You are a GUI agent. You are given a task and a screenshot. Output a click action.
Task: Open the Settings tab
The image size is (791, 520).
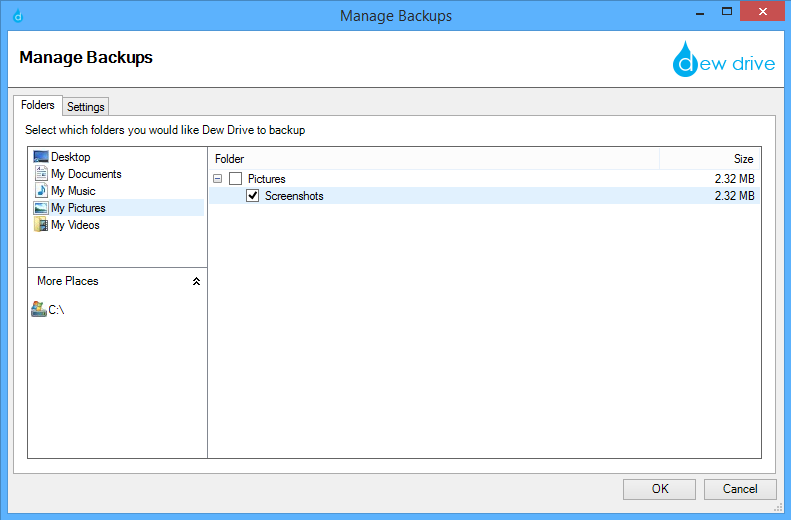pos(86,107)
